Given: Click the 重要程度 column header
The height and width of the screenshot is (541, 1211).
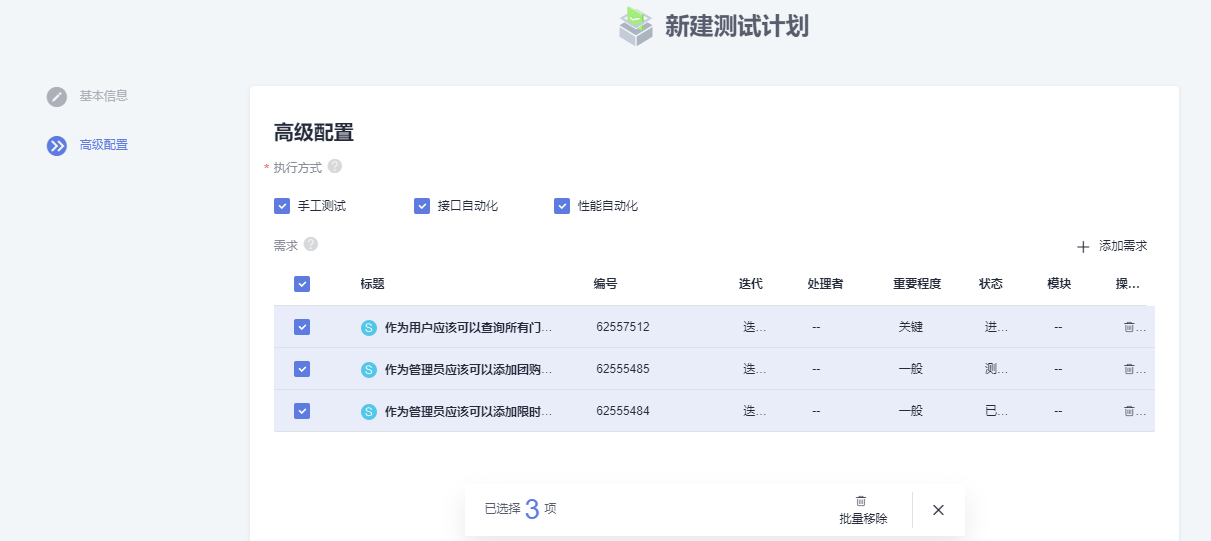Looking at the screenshot, I should coord(917,284).
